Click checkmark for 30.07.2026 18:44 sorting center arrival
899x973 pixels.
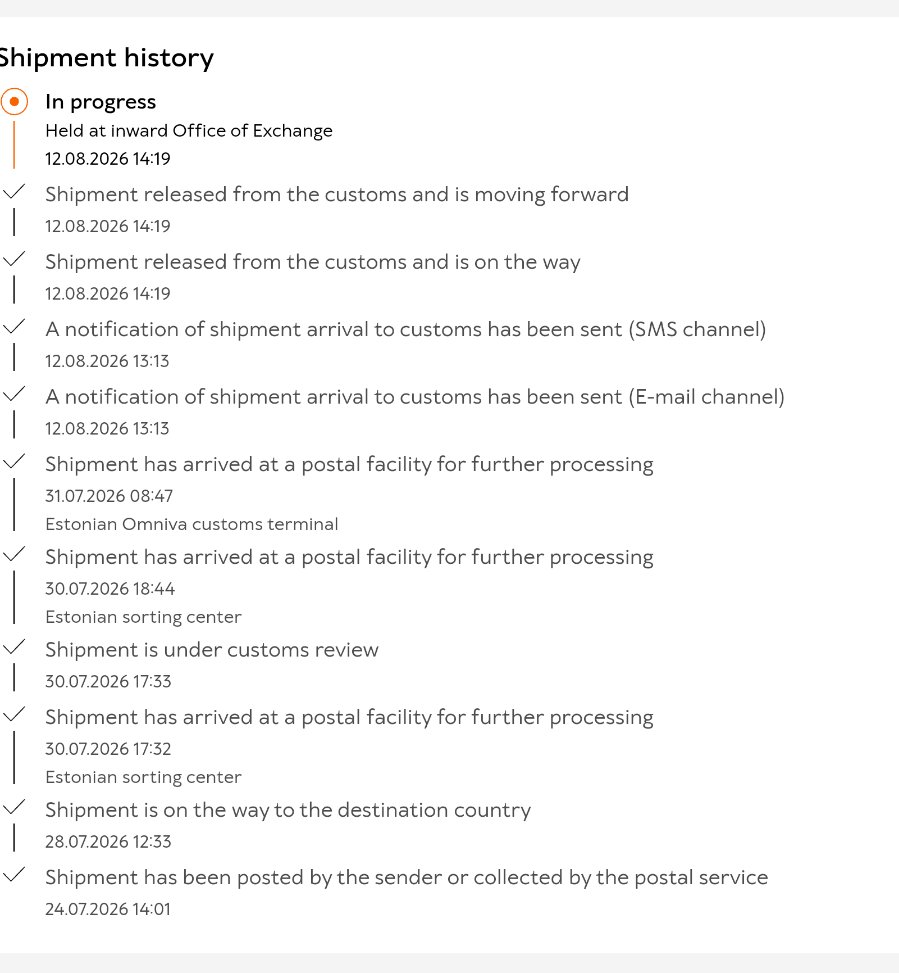pyautogui.click(x=14, y=554)
